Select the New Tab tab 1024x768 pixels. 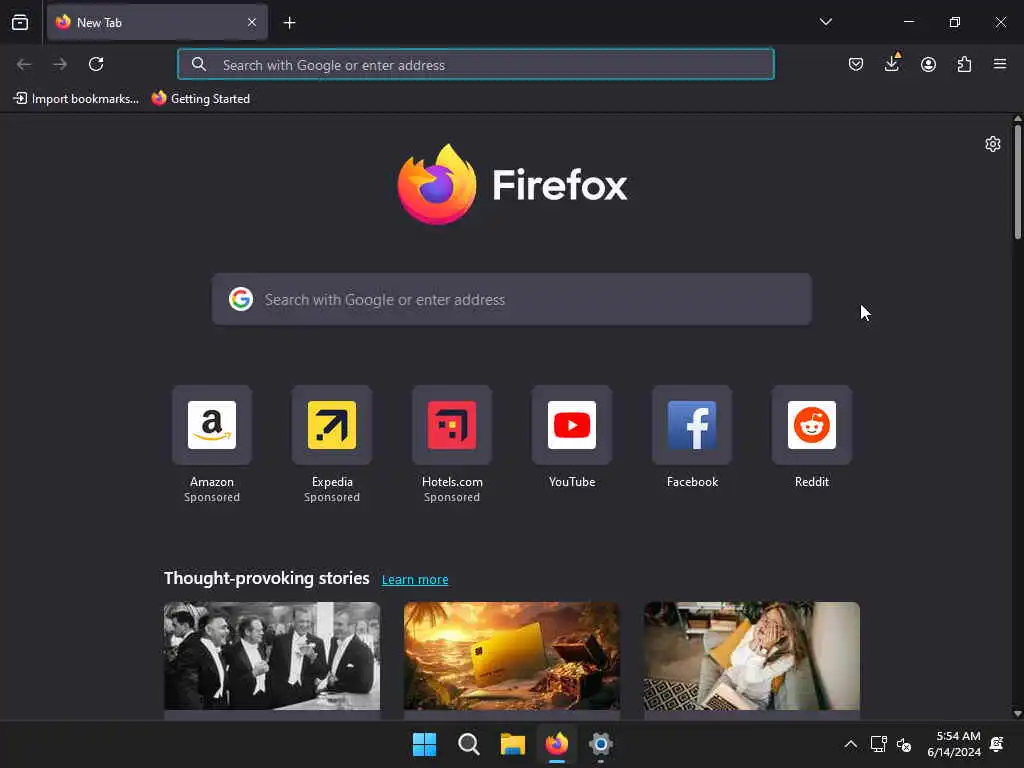pyautogui.click(x=157, y=22)
